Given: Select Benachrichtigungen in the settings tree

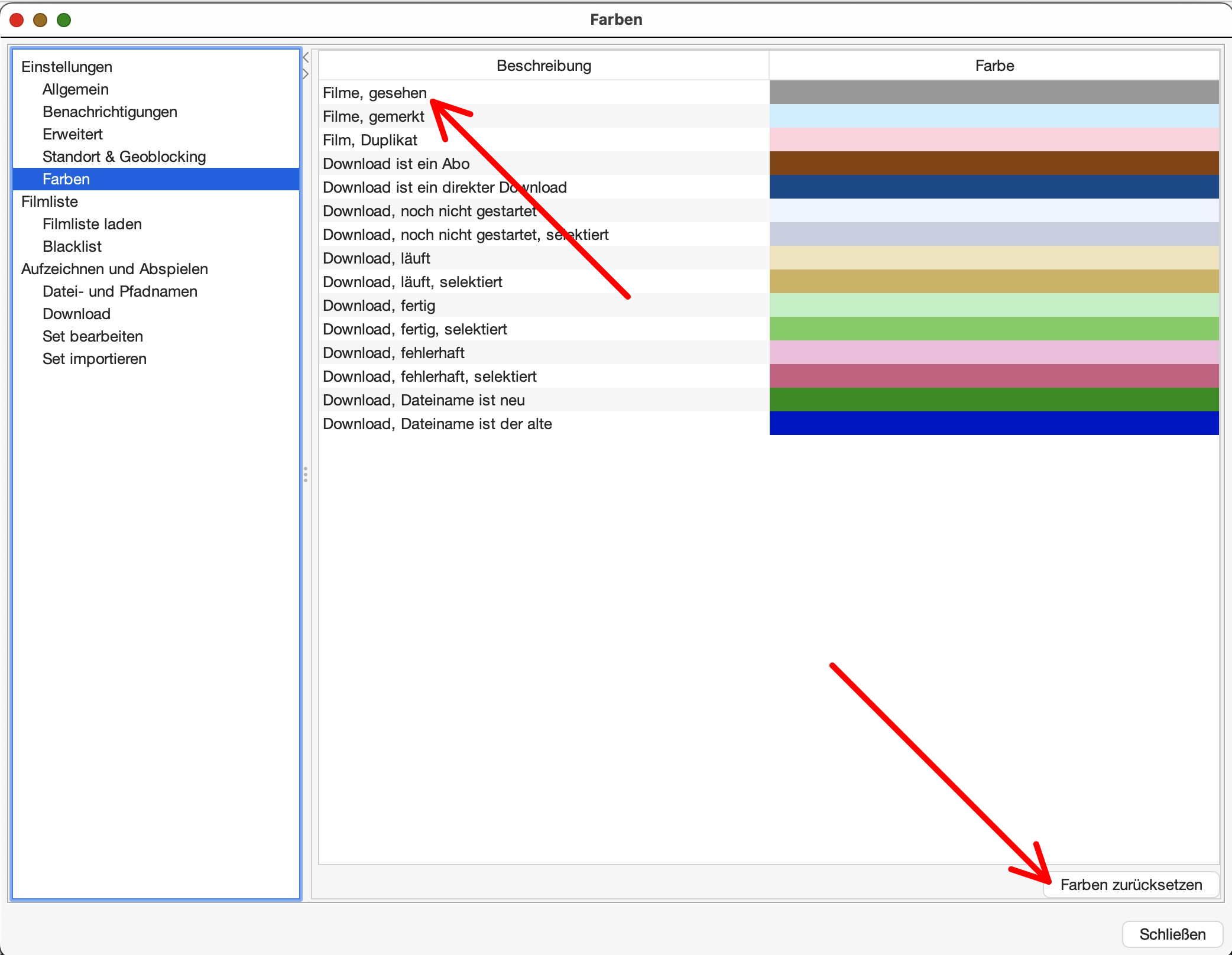Looking at the screenshot, I should pyautogui.click(x=110, y=112).
